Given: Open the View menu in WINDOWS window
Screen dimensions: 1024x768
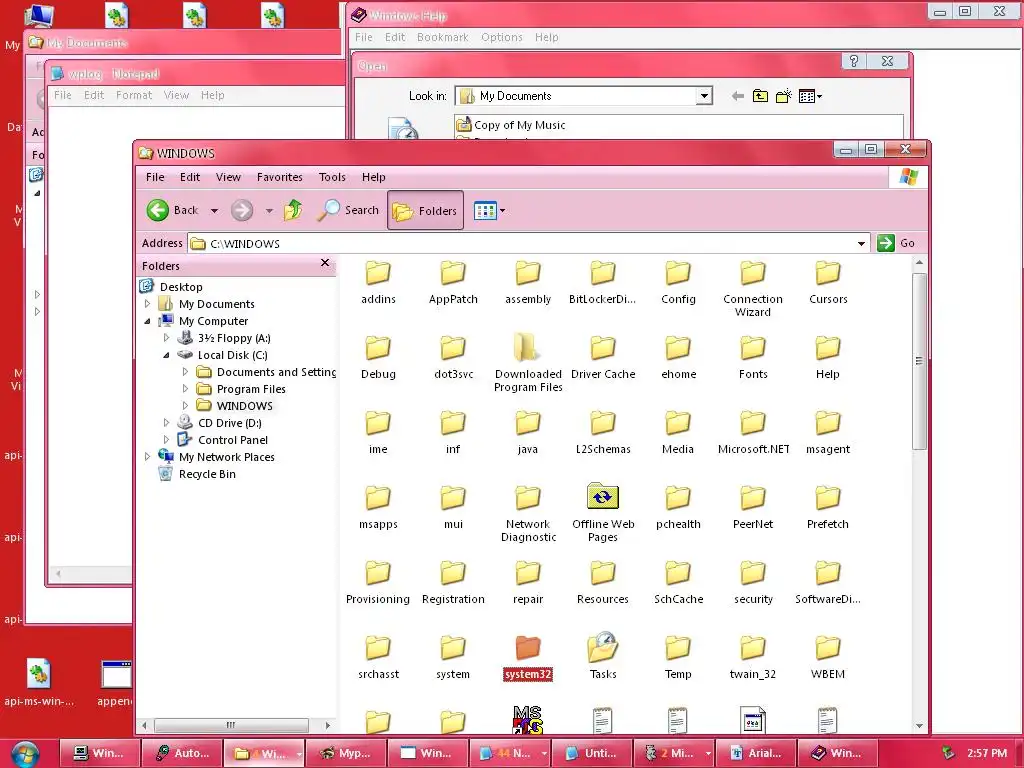Looking at the screenshot, I should [228, 177].
